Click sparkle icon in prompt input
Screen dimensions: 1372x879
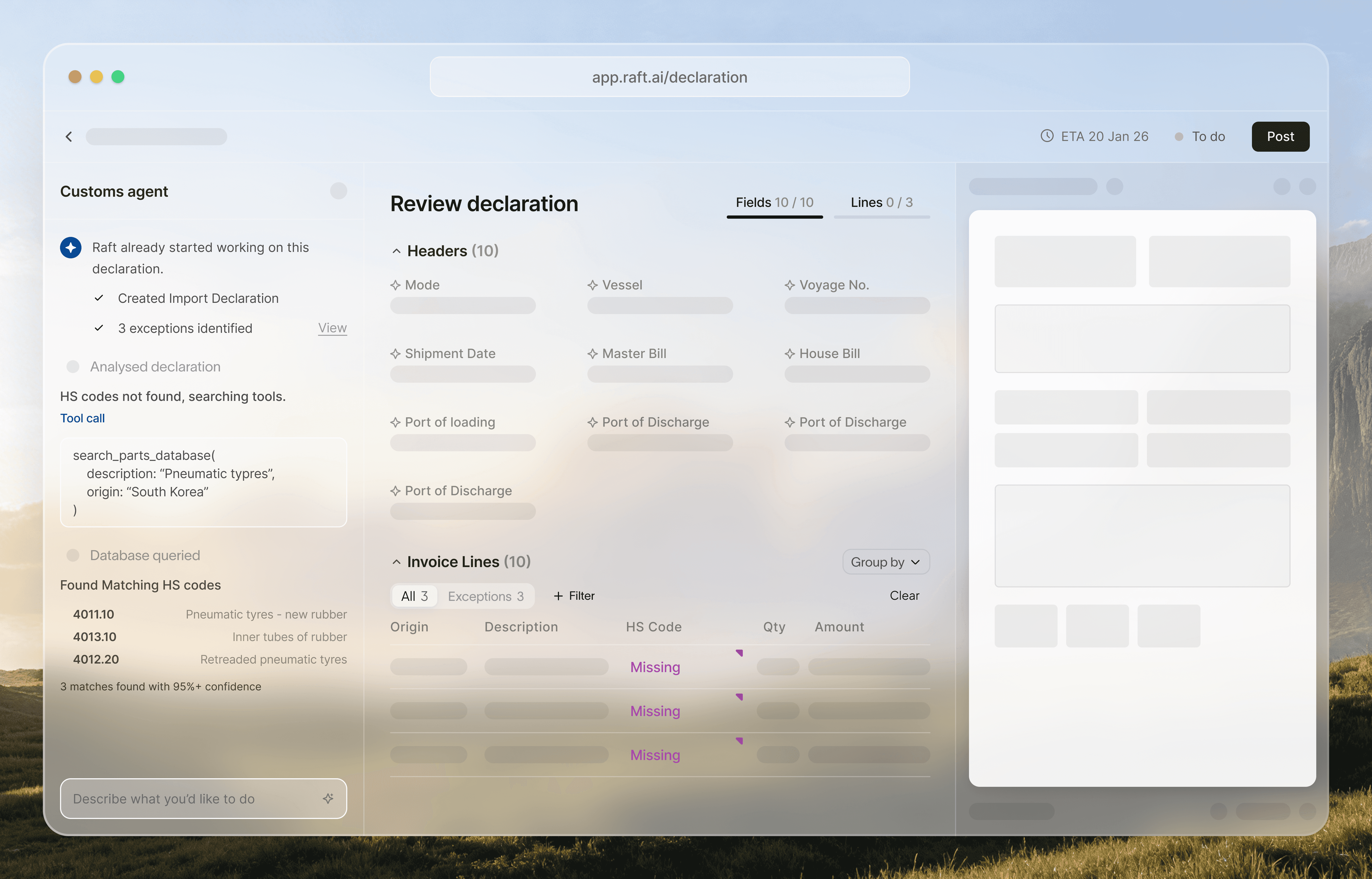click(328, 799)
